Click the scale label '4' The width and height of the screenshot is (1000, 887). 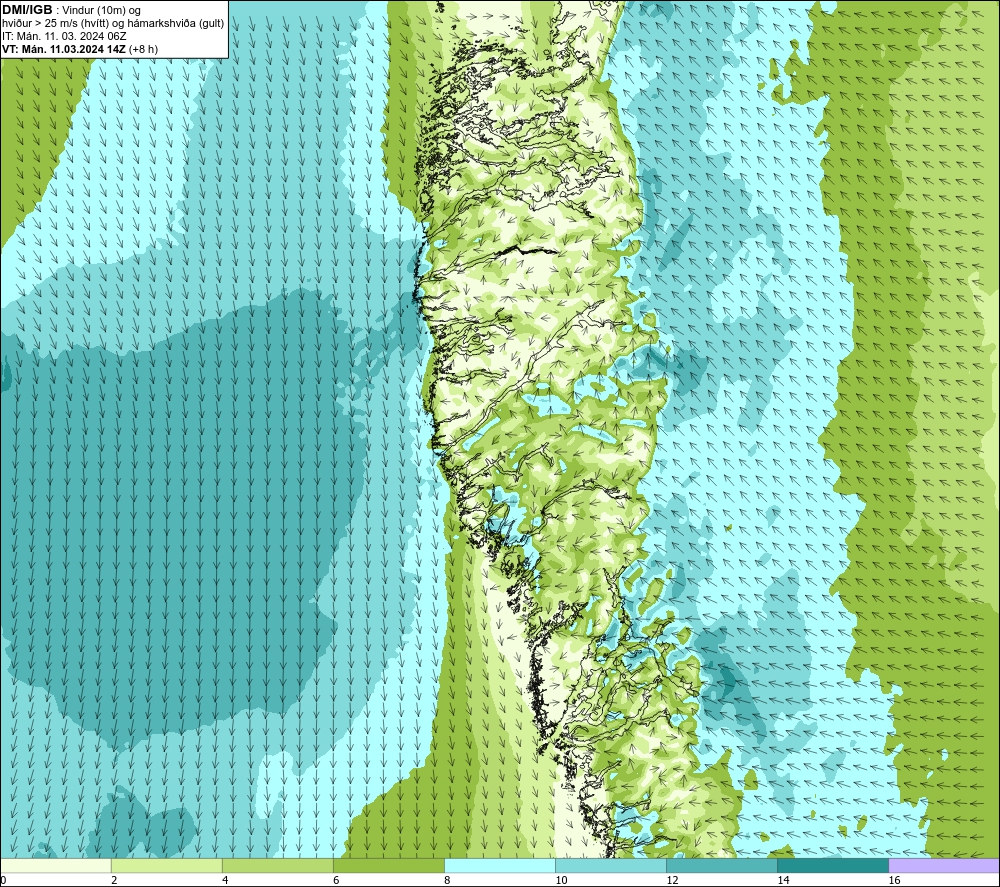click(x=225, y=880)
